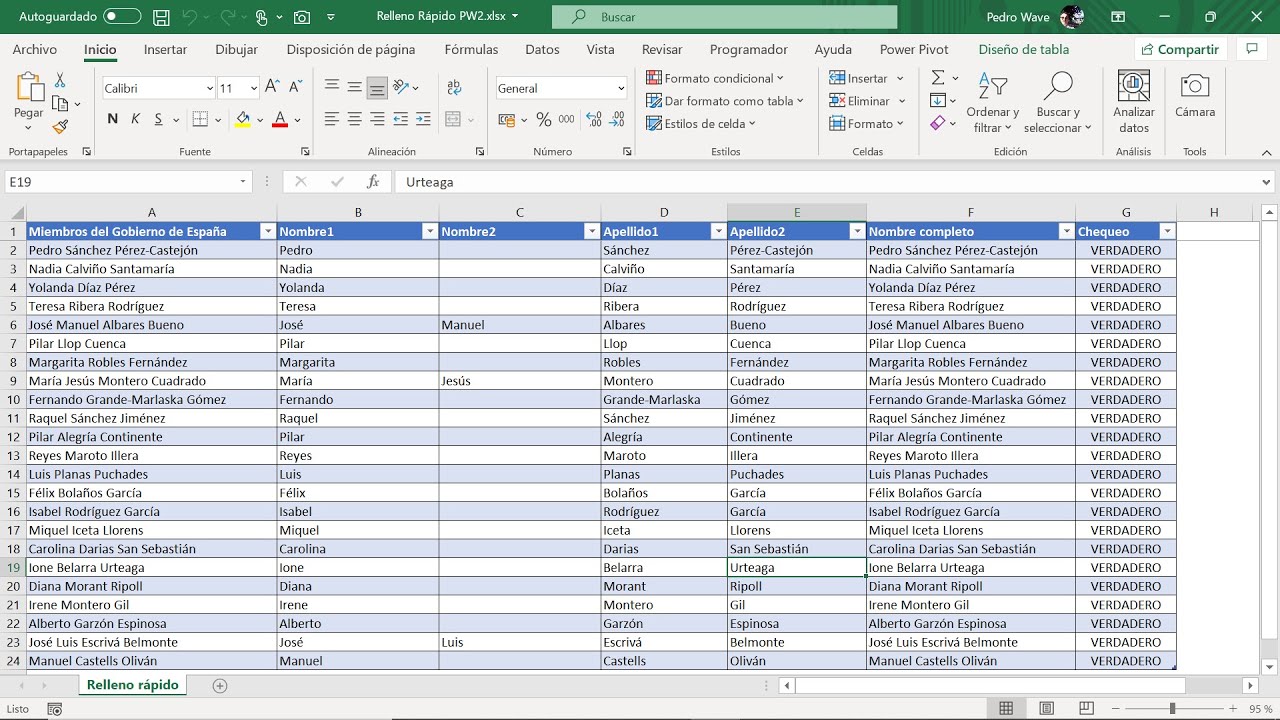Viewport: 1280px width, 720px height.
Task: Click the Increase decimals icon
Action: click(x=594, y=119)
